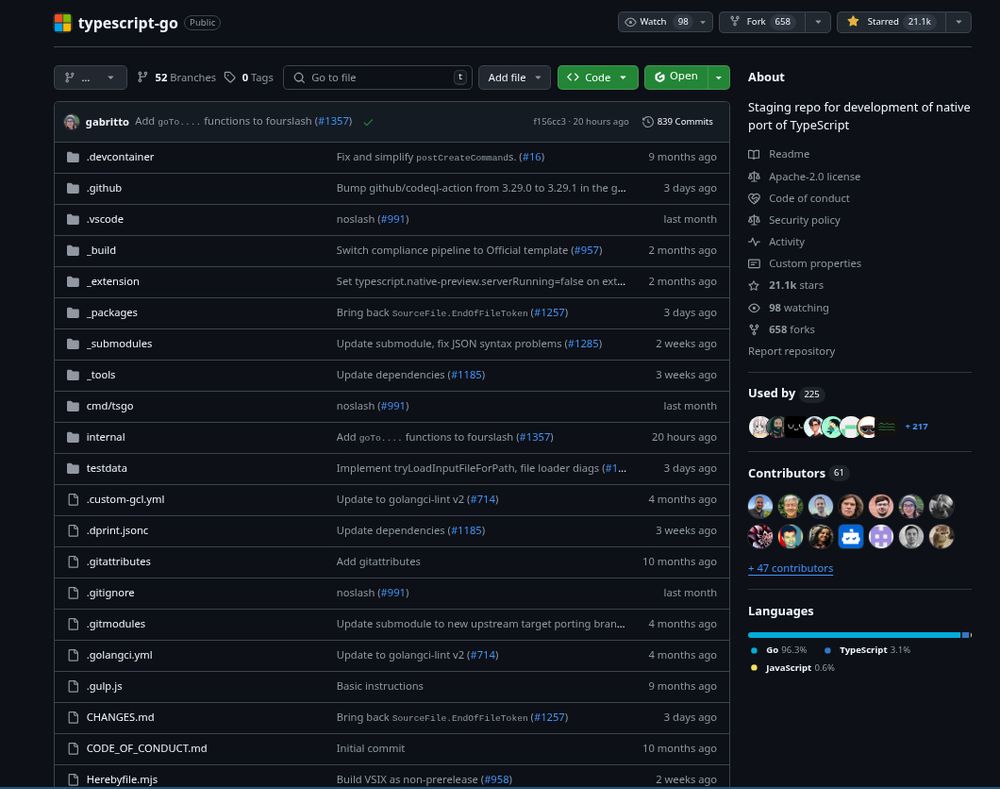Toggle Starred on the repository
The width and height of the screenshot is (1000, 789).
pos(891,22)
